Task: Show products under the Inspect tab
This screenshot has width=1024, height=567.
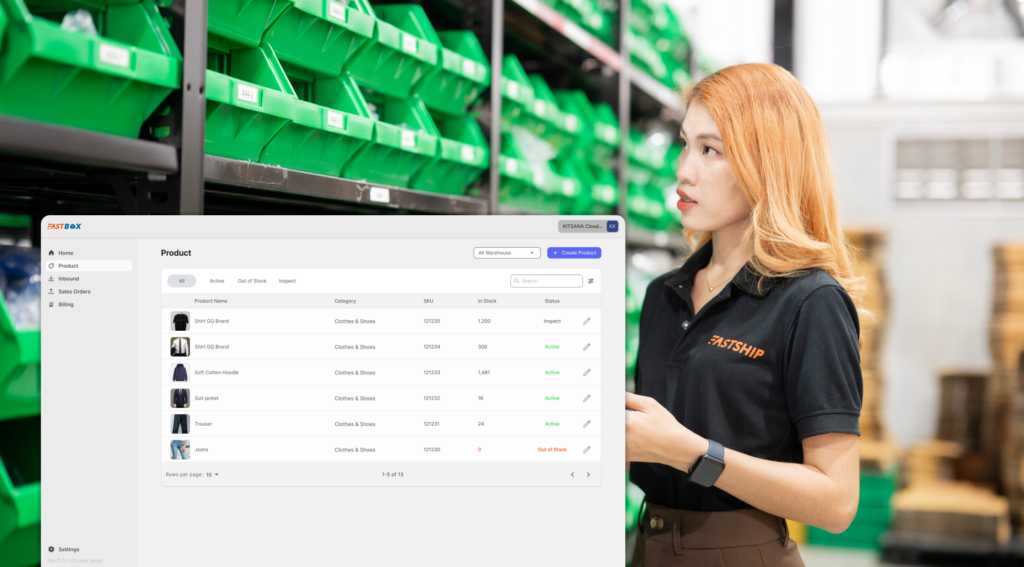Action: [287, 281]
